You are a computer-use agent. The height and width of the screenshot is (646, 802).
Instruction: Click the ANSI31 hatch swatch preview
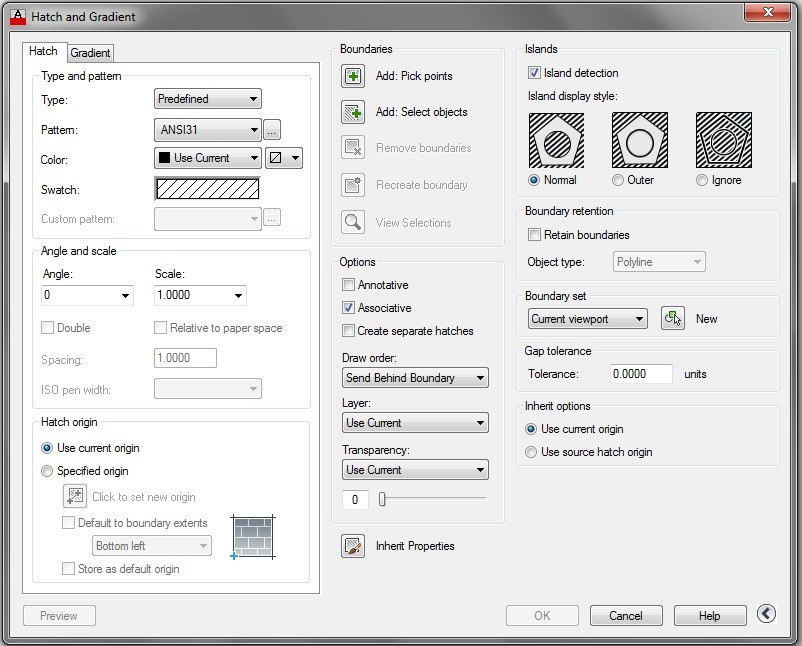(x=205, y=188)
